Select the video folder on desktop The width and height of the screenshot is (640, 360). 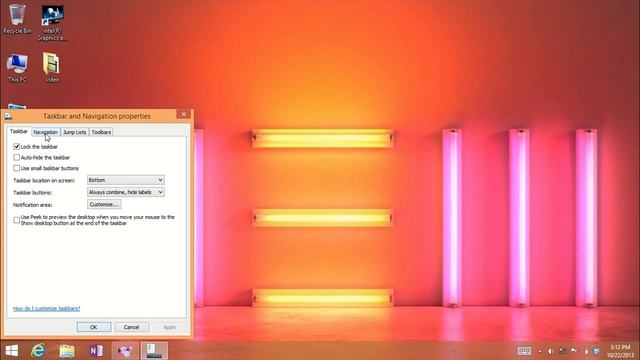(51, 68)
